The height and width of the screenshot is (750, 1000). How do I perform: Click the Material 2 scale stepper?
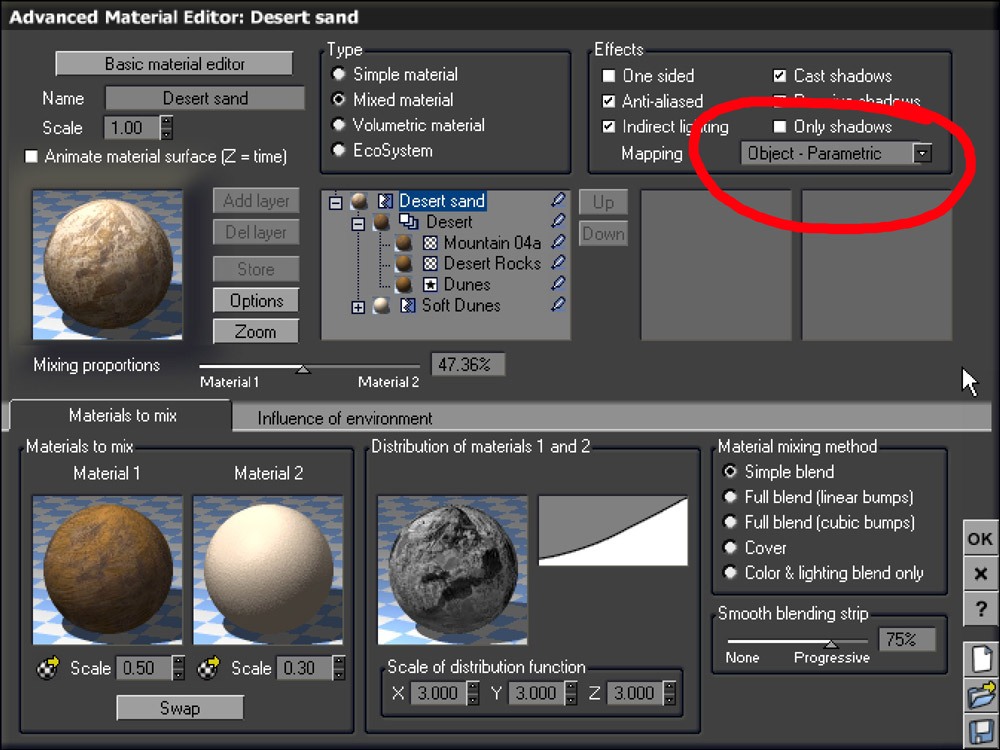coord(339,668)
